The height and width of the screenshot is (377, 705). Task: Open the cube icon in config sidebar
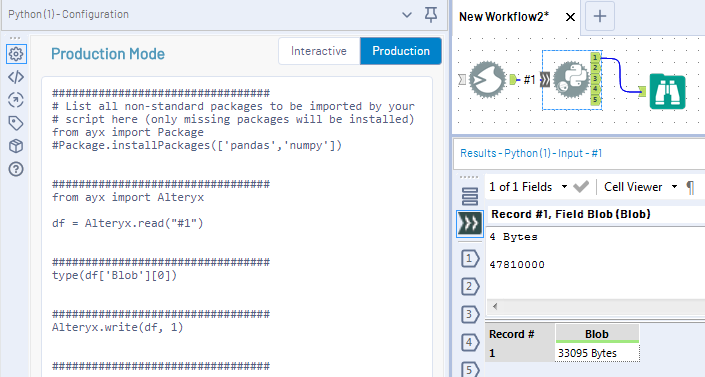[x=16, y=146]
